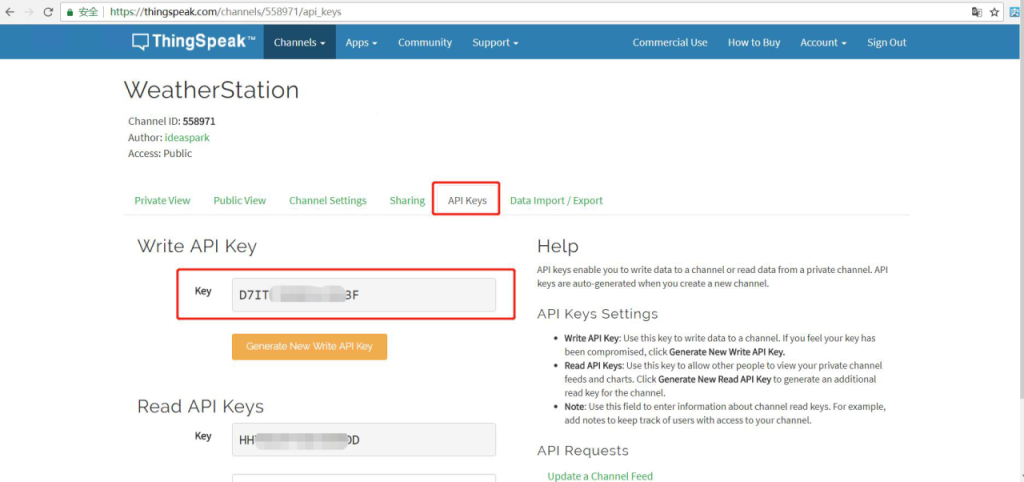This screenshot has width=1024, height=482.
Task: Click the API Keys Settings heading
Action: [598, 314]
